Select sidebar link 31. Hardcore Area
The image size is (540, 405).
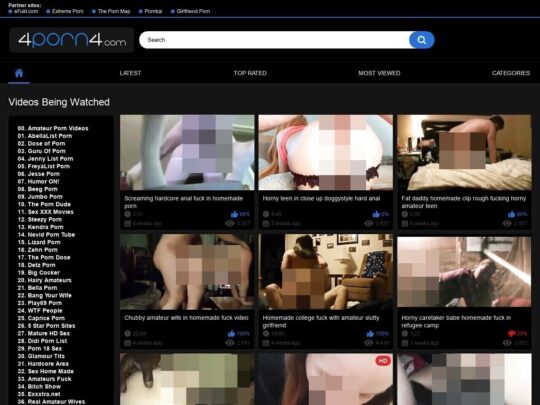point(43,364)
